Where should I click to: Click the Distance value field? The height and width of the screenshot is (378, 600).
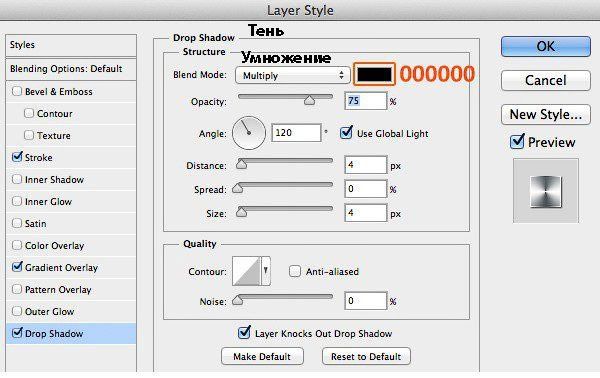(365, 165)
